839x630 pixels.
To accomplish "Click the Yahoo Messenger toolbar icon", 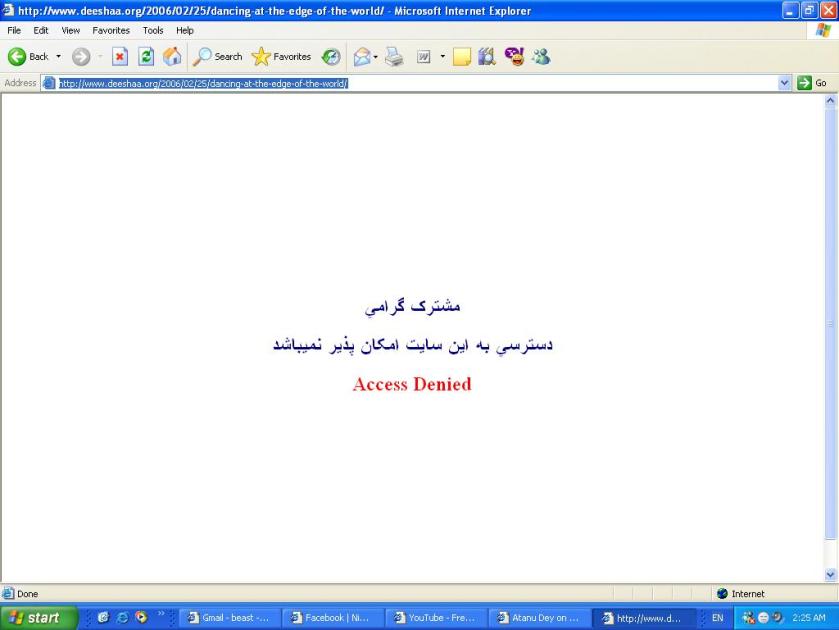I will tap(514, 56).
